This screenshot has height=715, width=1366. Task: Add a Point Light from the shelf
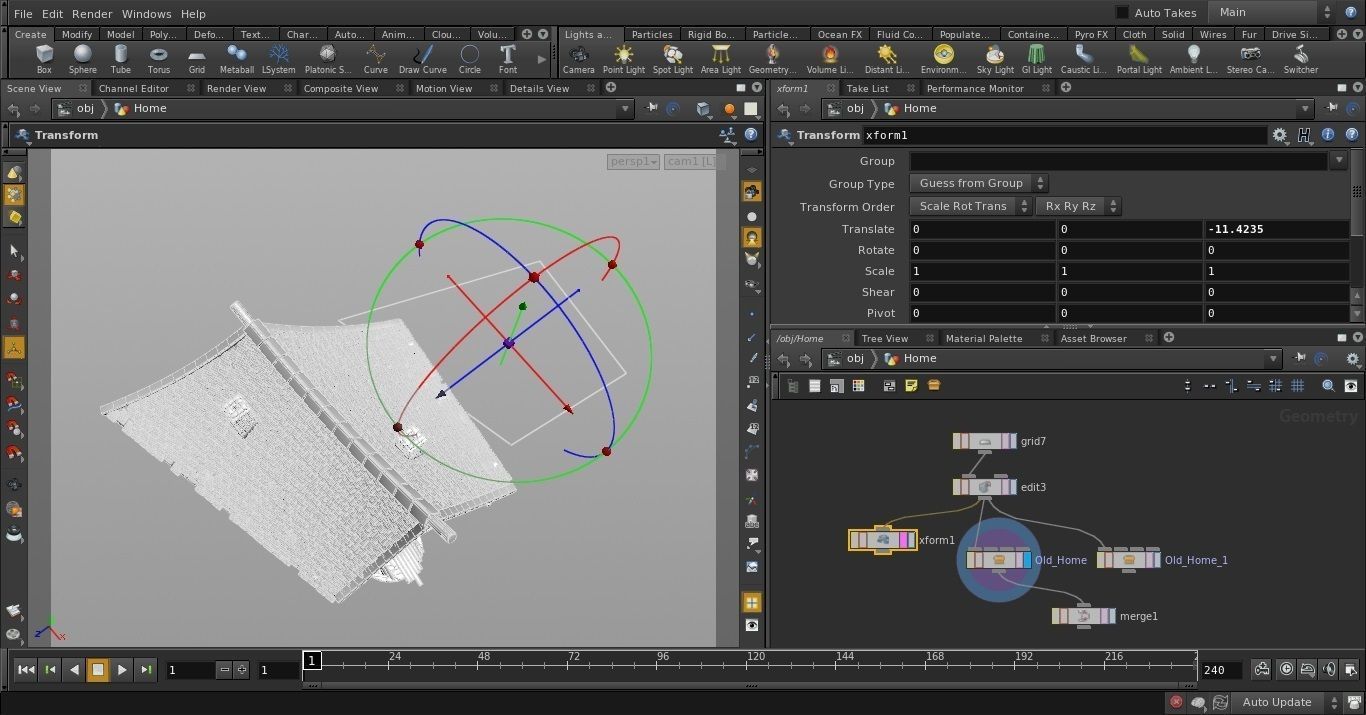tap(623, 58)
